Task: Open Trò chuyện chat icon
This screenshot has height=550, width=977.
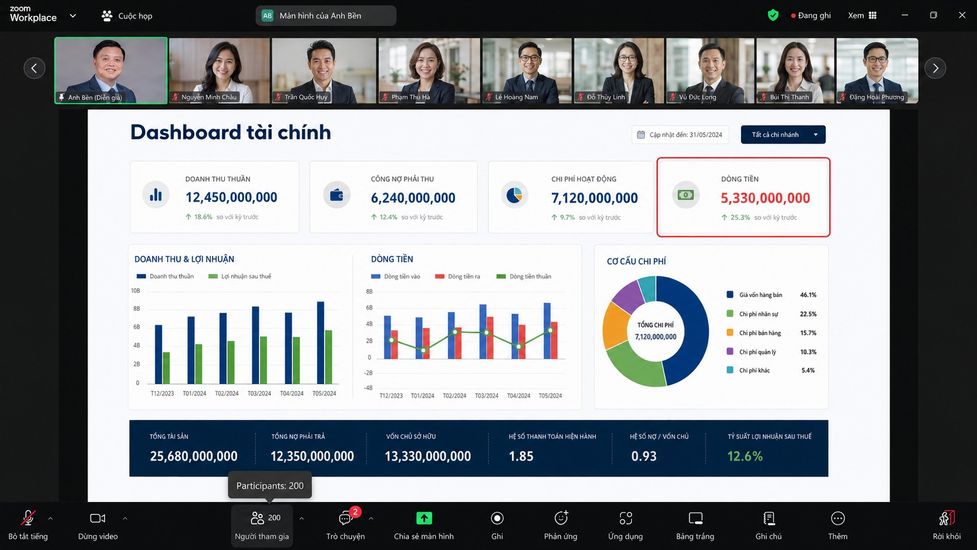Action: pyautogui.click(x=345, y=518)
